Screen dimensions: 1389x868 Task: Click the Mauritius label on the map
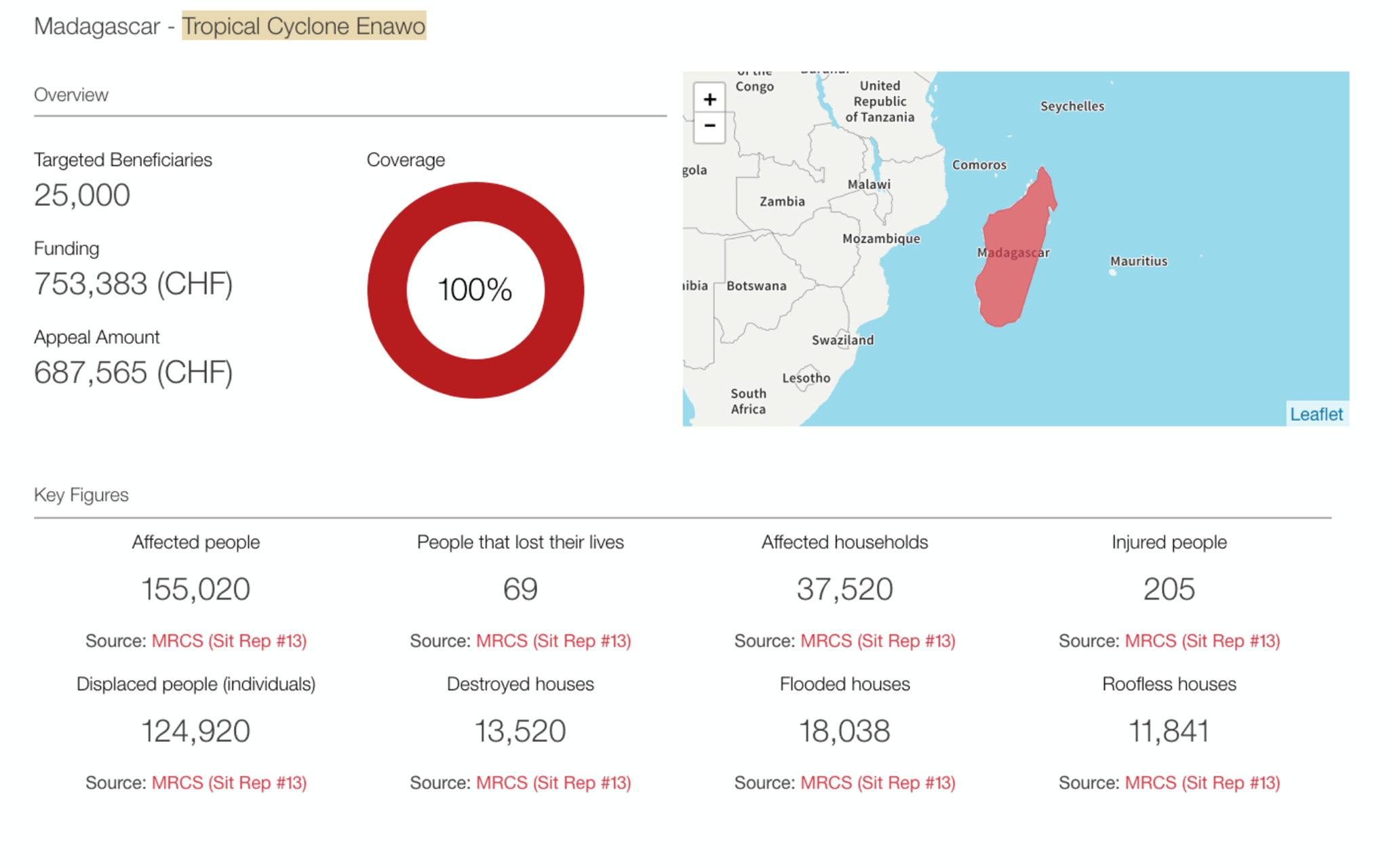pos(1138,261)
